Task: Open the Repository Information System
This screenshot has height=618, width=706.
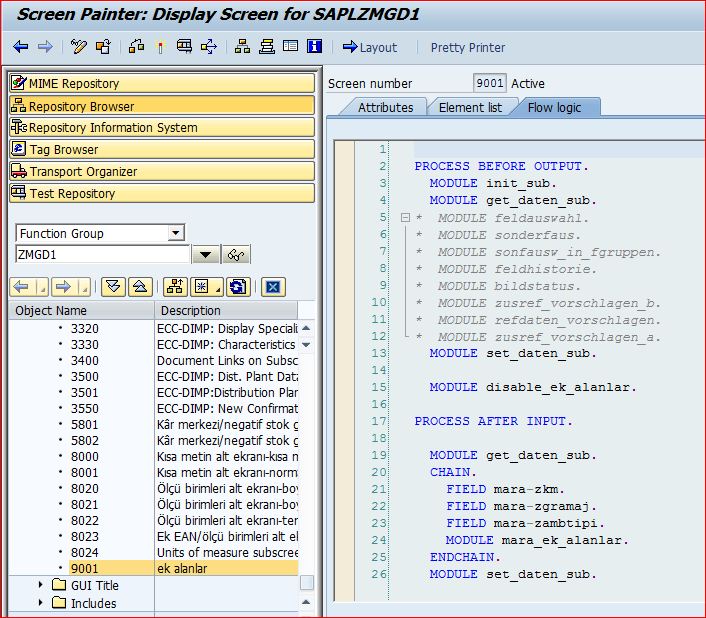Action: [x=162, y=127]
